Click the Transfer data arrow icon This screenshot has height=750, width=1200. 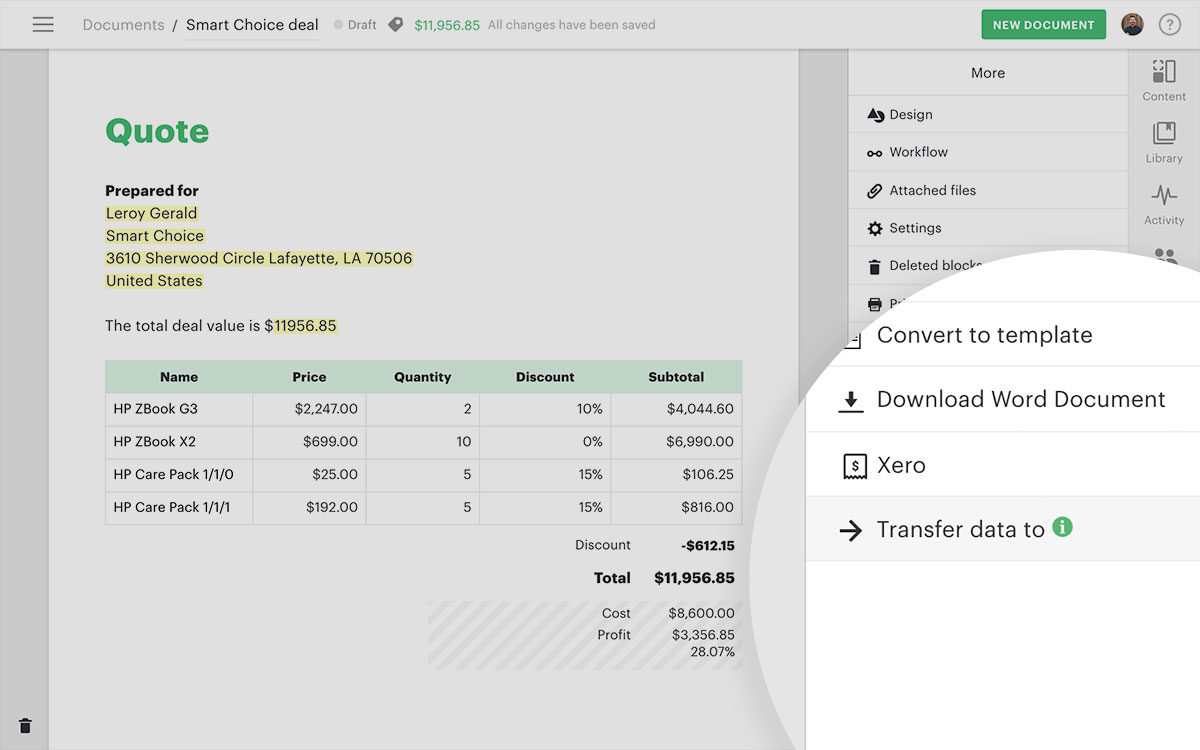[x=850, y=530]
